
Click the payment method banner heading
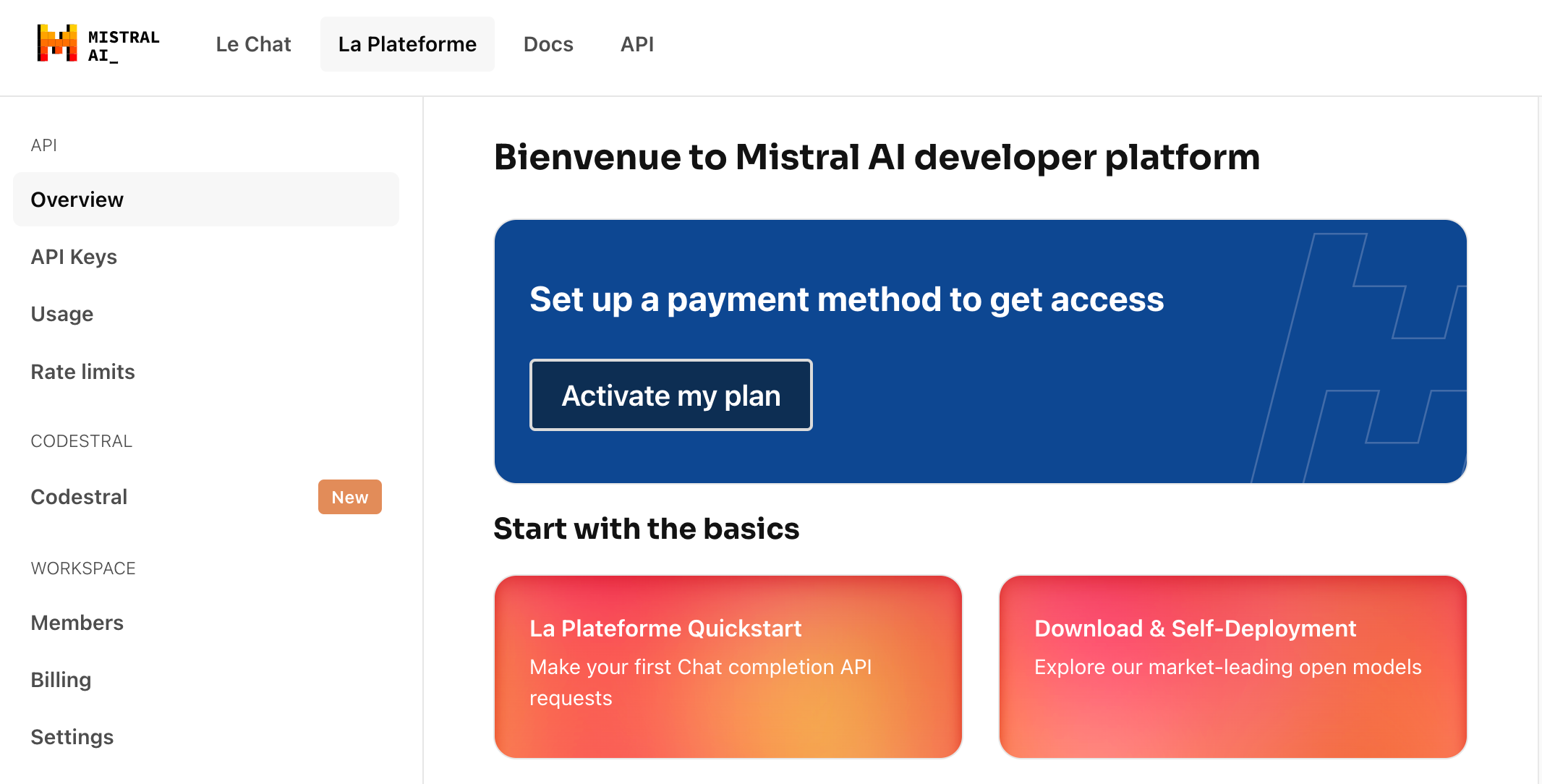pyautogui.click(x=847, y=299)
